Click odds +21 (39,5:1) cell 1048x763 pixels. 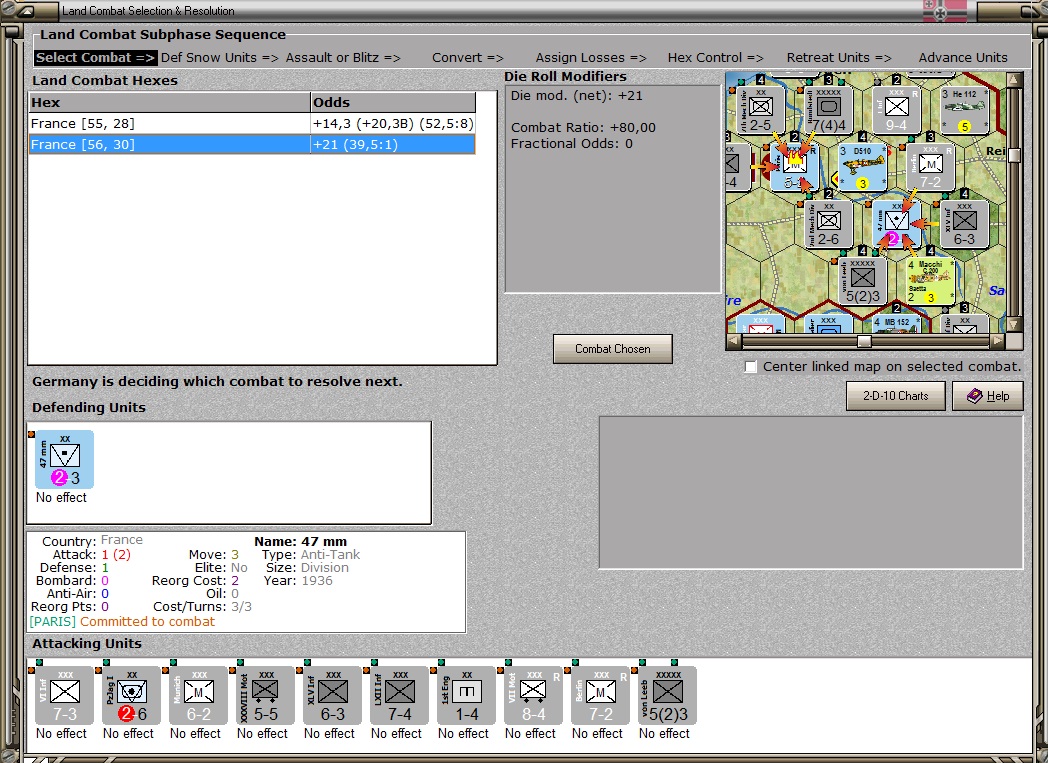coord(393,144)
